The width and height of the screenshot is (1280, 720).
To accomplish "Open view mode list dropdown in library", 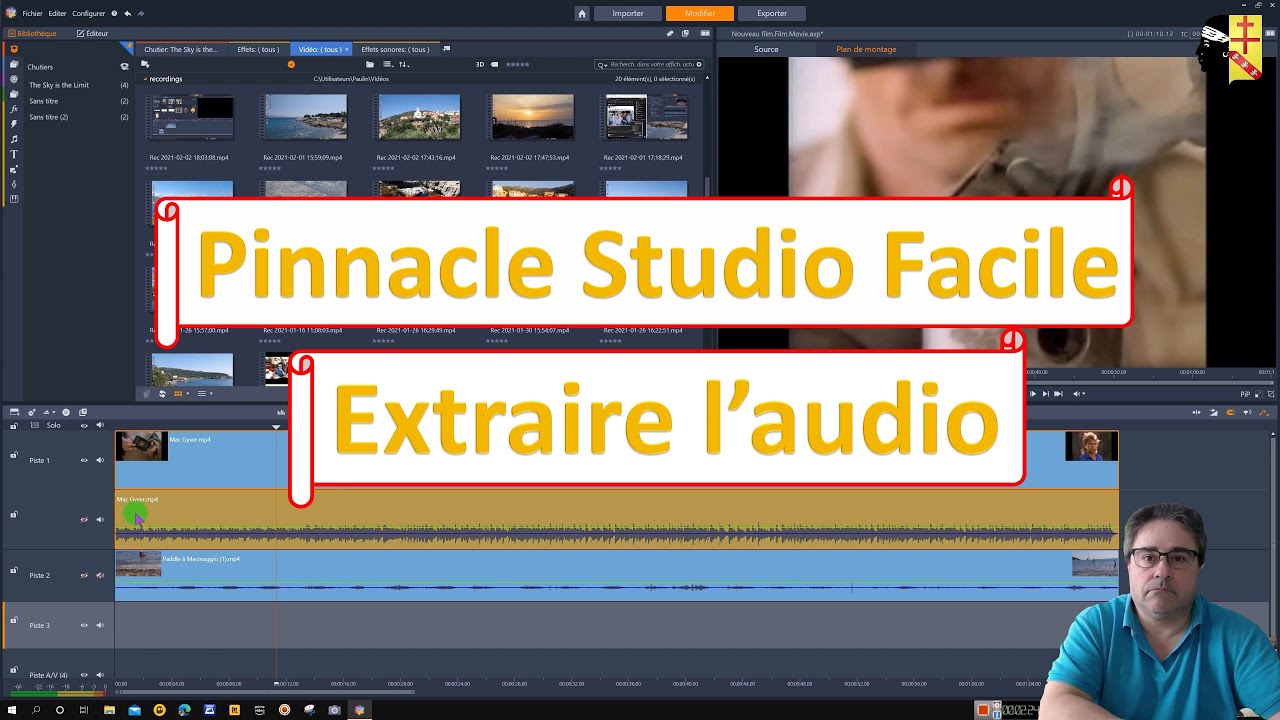I will (x=388, y=64).
